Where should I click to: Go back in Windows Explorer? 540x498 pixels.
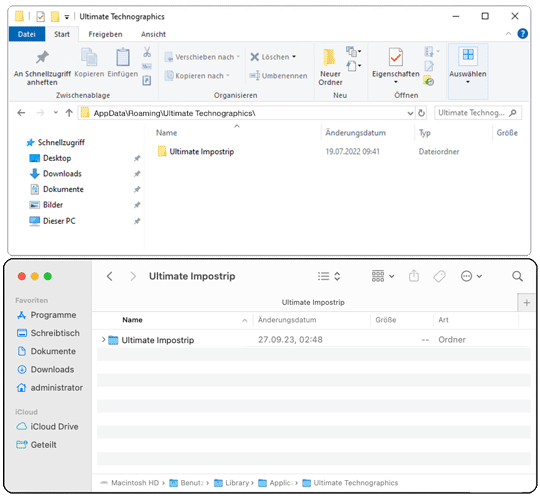click(x=21, y=113)
